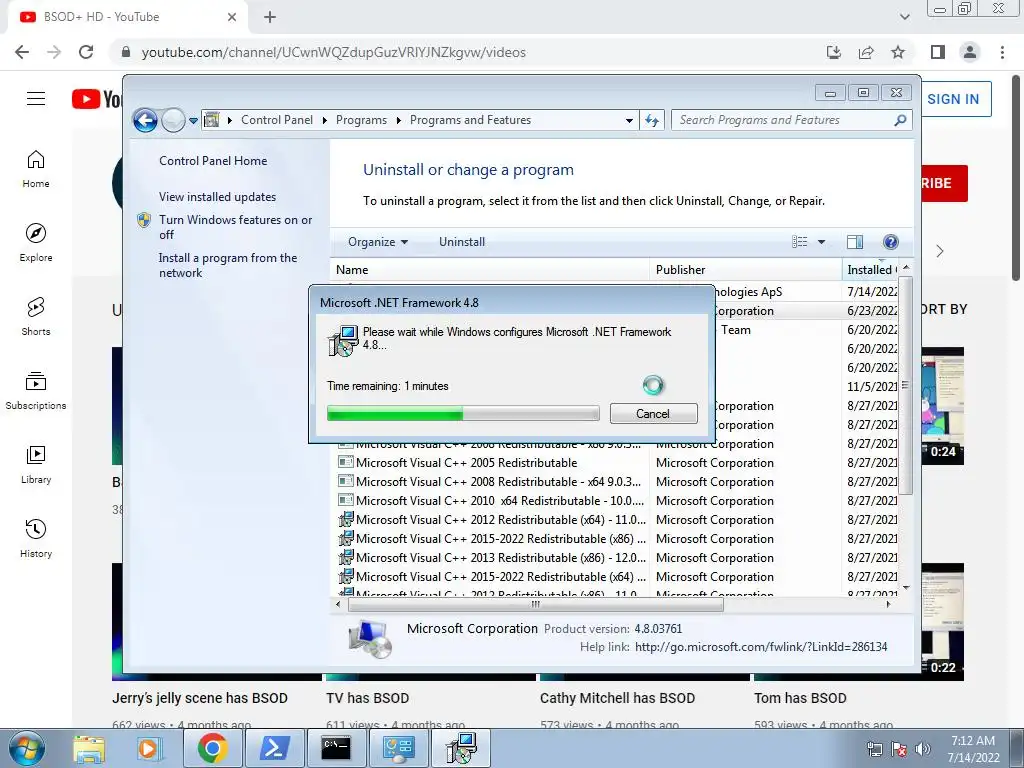Viewport: 1024px width, 768px height.
Task: Go to YouTube Home in sidebar
Action: point(36,168)
